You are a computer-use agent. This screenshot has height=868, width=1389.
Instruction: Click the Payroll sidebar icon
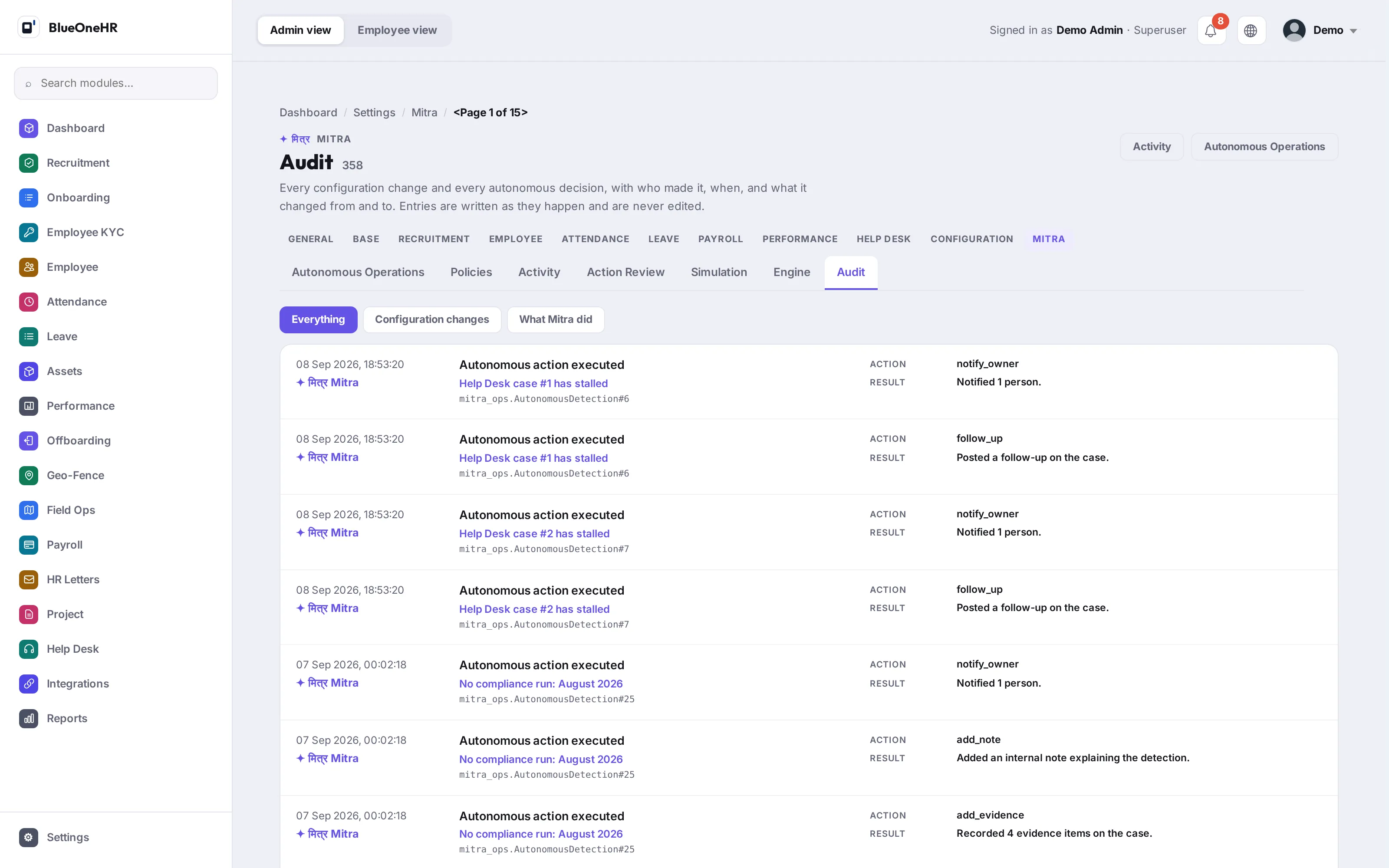pos(29,545)
